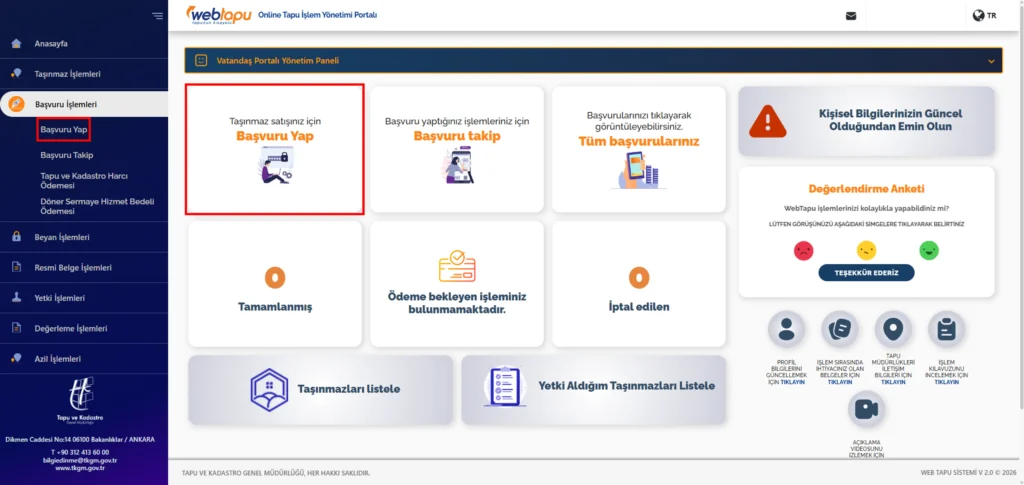Select Başvuru Yap in the sidebar submenu

(x=63, y=130)
